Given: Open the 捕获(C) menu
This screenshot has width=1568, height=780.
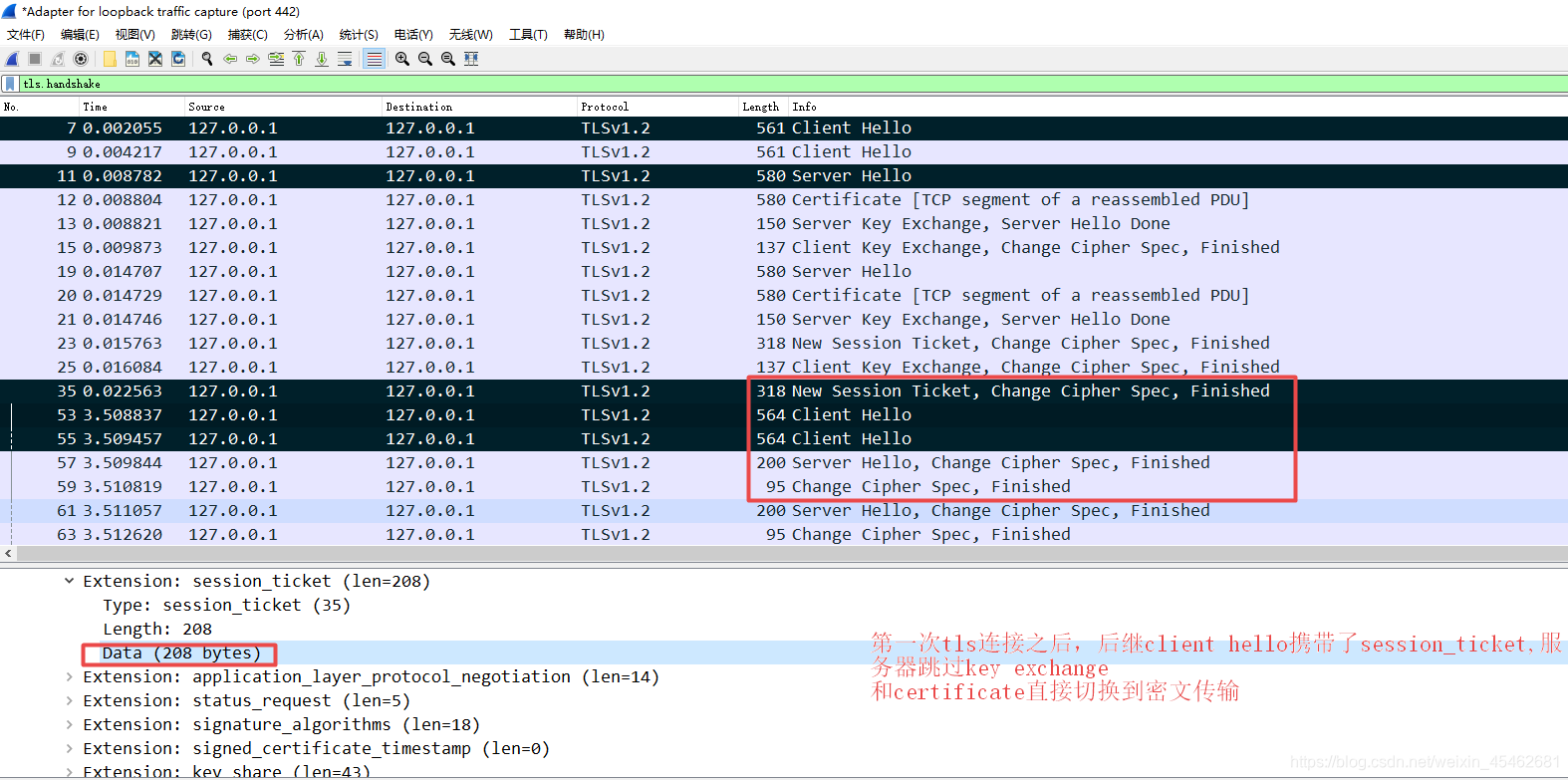Looking at the screenshot, I should tap(247, 35).
